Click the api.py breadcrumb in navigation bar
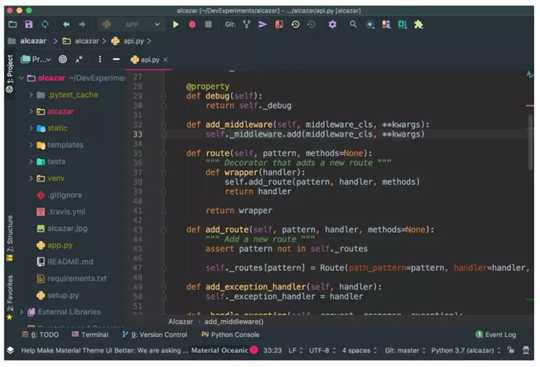 click(x=128, y=41)
